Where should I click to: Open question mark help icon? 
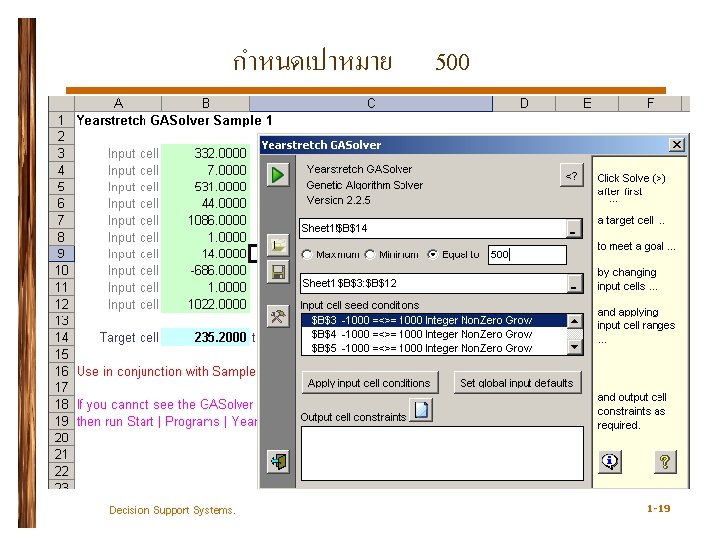point(665,461)
